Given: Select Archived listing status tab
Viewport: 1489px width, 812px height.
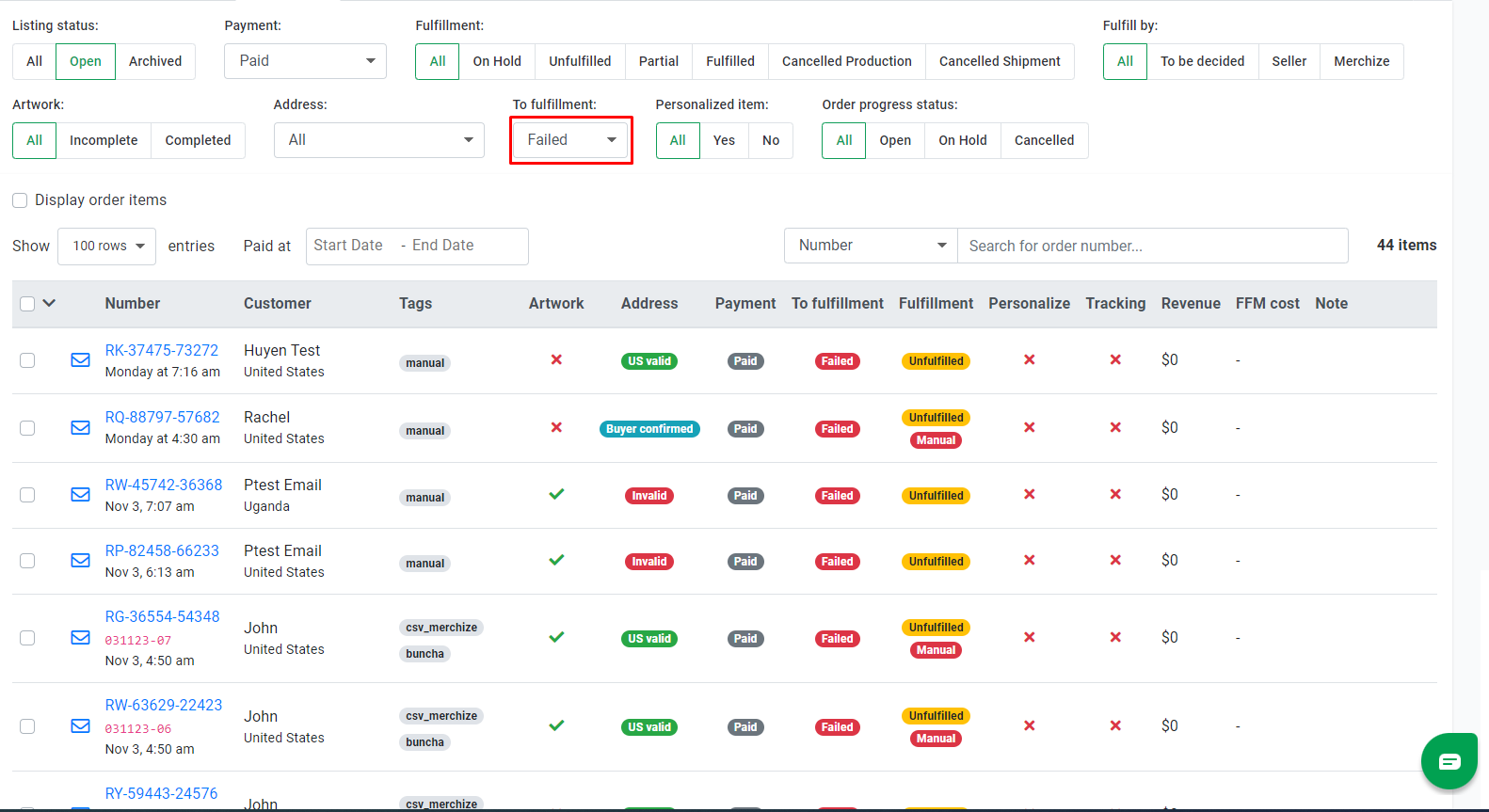Looking at the screenshot, I should [155, 61].
